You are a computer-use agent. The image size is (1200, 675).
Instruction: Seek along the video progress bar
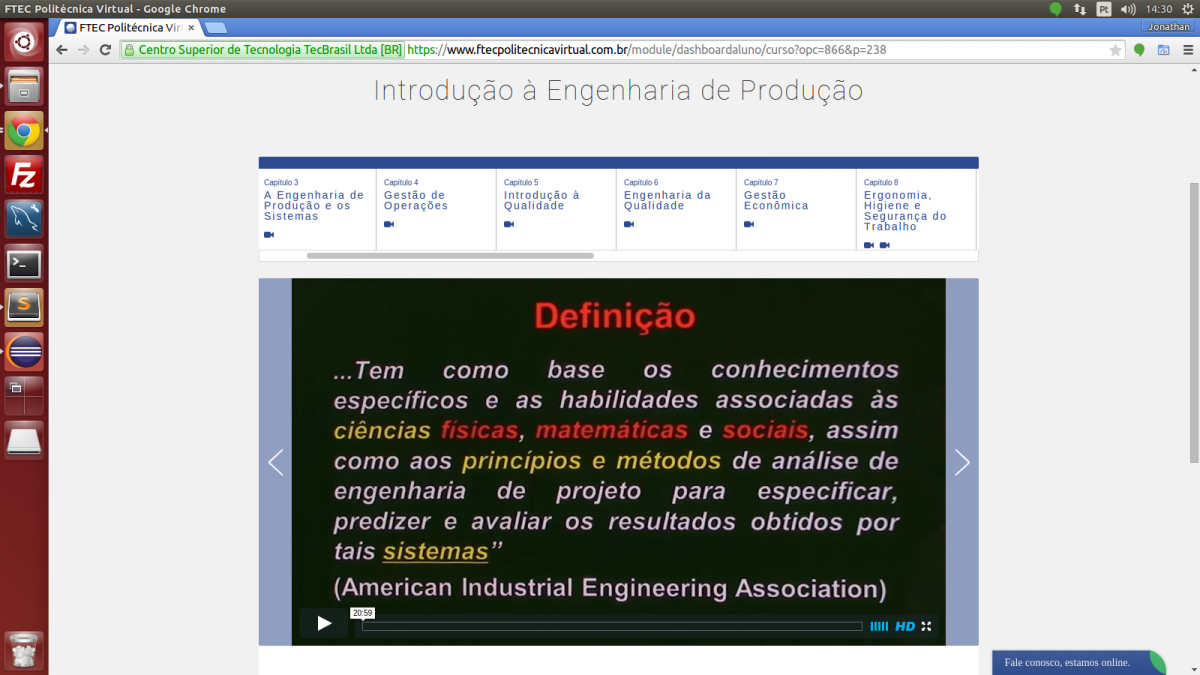tap(611, 627)
